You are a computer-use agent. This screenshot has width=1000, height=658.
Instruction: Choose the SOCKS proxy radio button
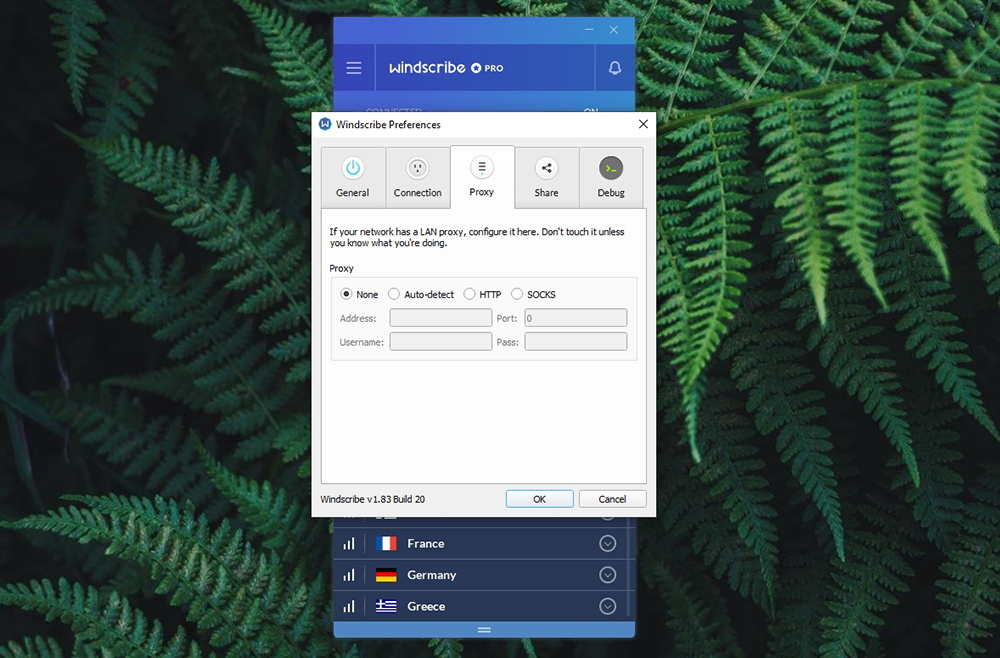[517, 294]
